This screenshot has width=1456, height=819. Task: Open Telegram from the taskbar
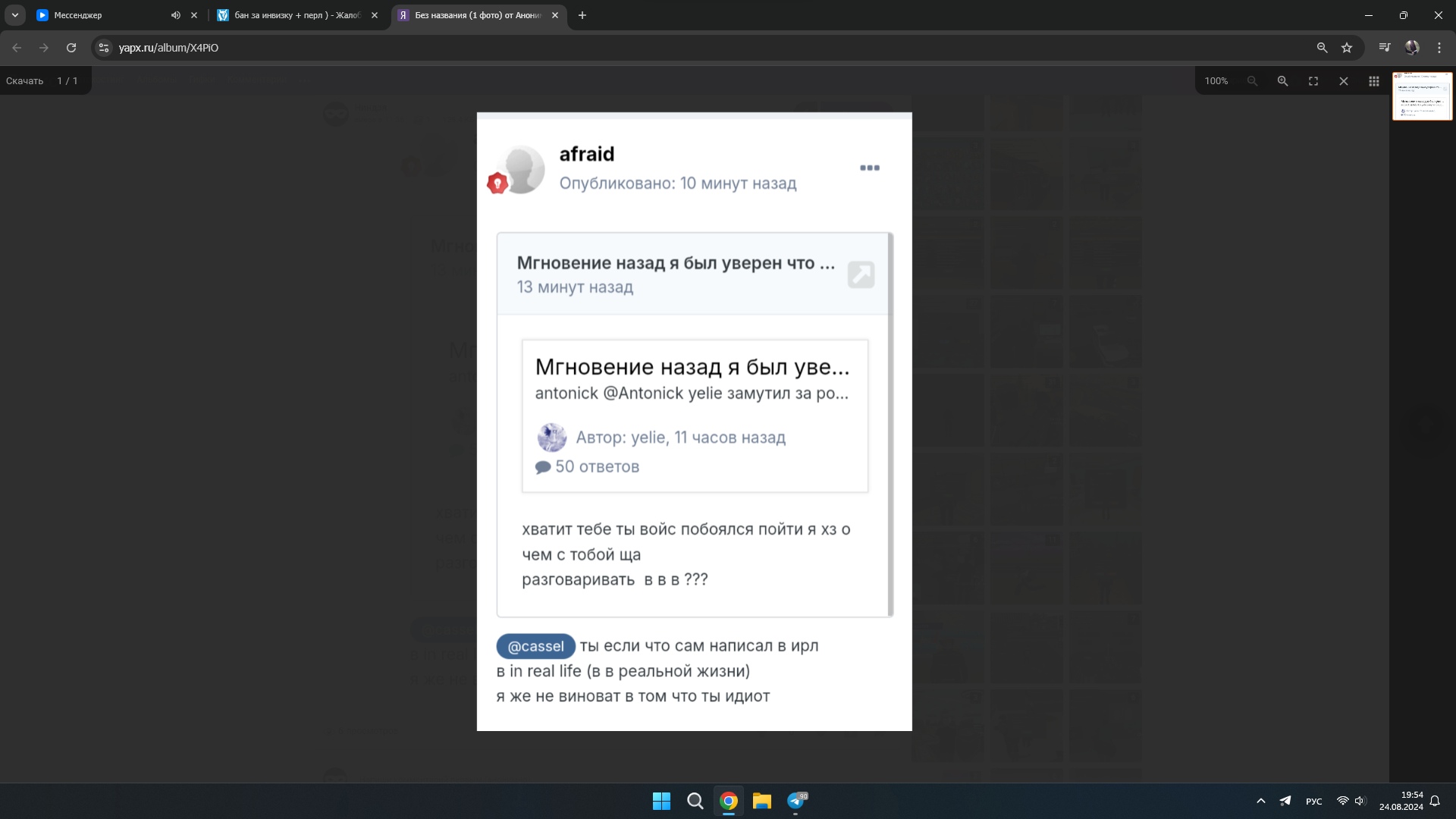click(796, 801)
